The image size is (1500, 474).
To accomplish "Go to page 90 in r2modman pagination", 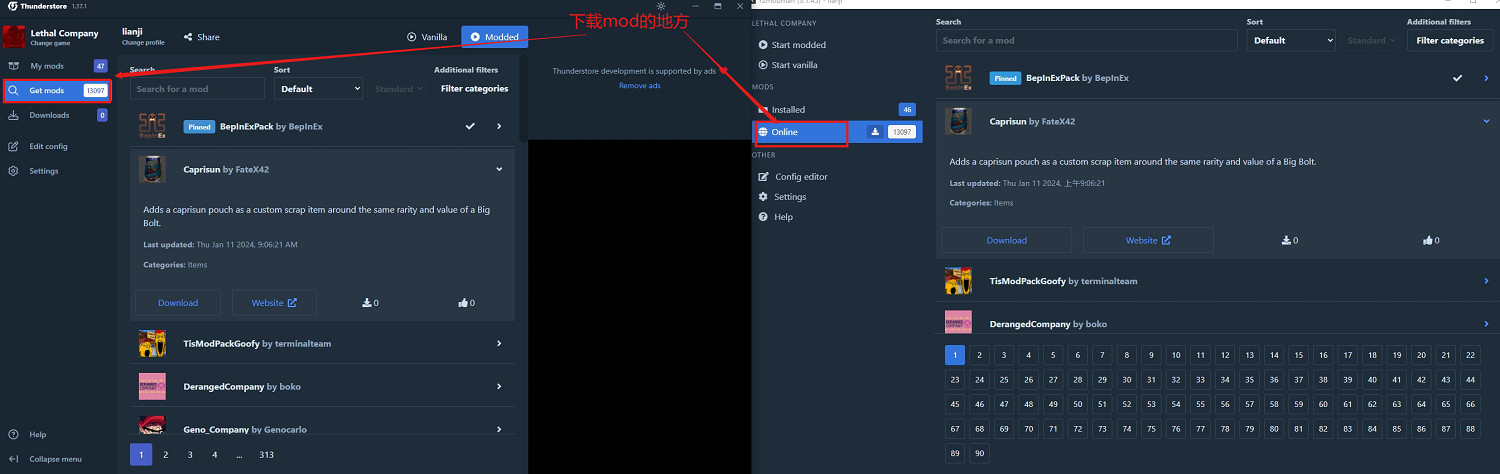I will point(979,453).
